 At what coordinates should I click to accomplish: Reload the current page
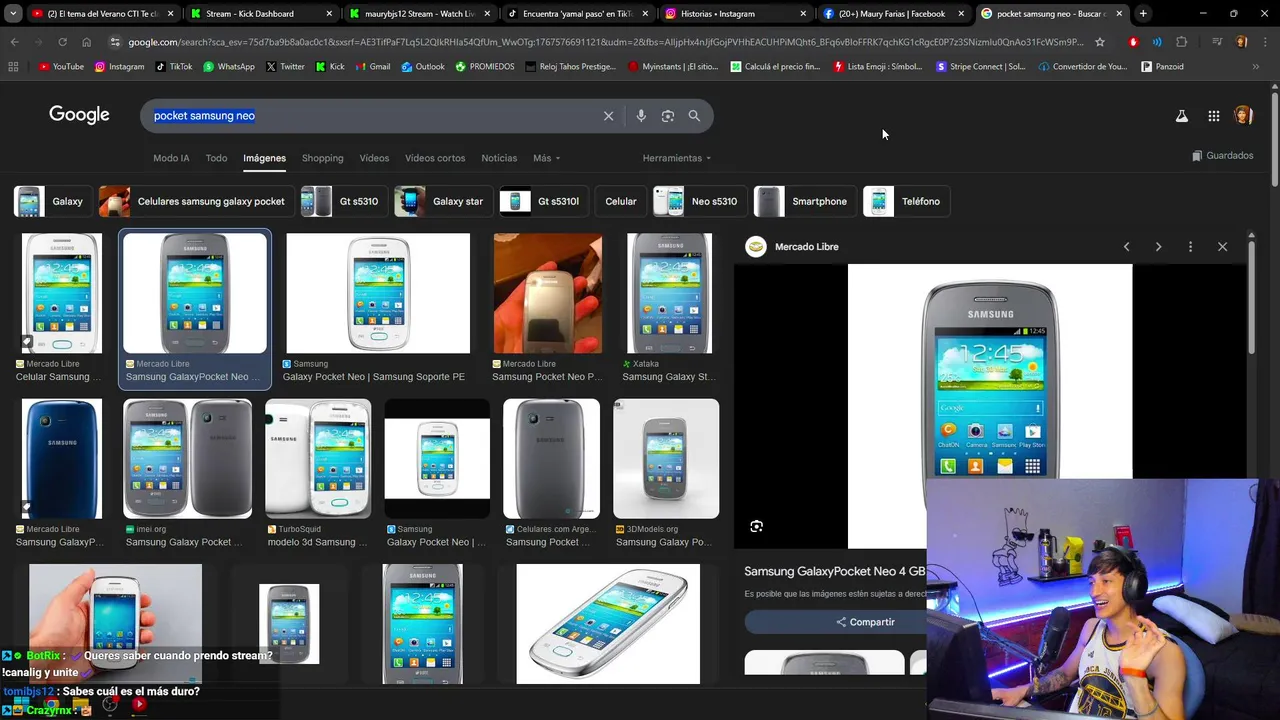pos(62,42)
